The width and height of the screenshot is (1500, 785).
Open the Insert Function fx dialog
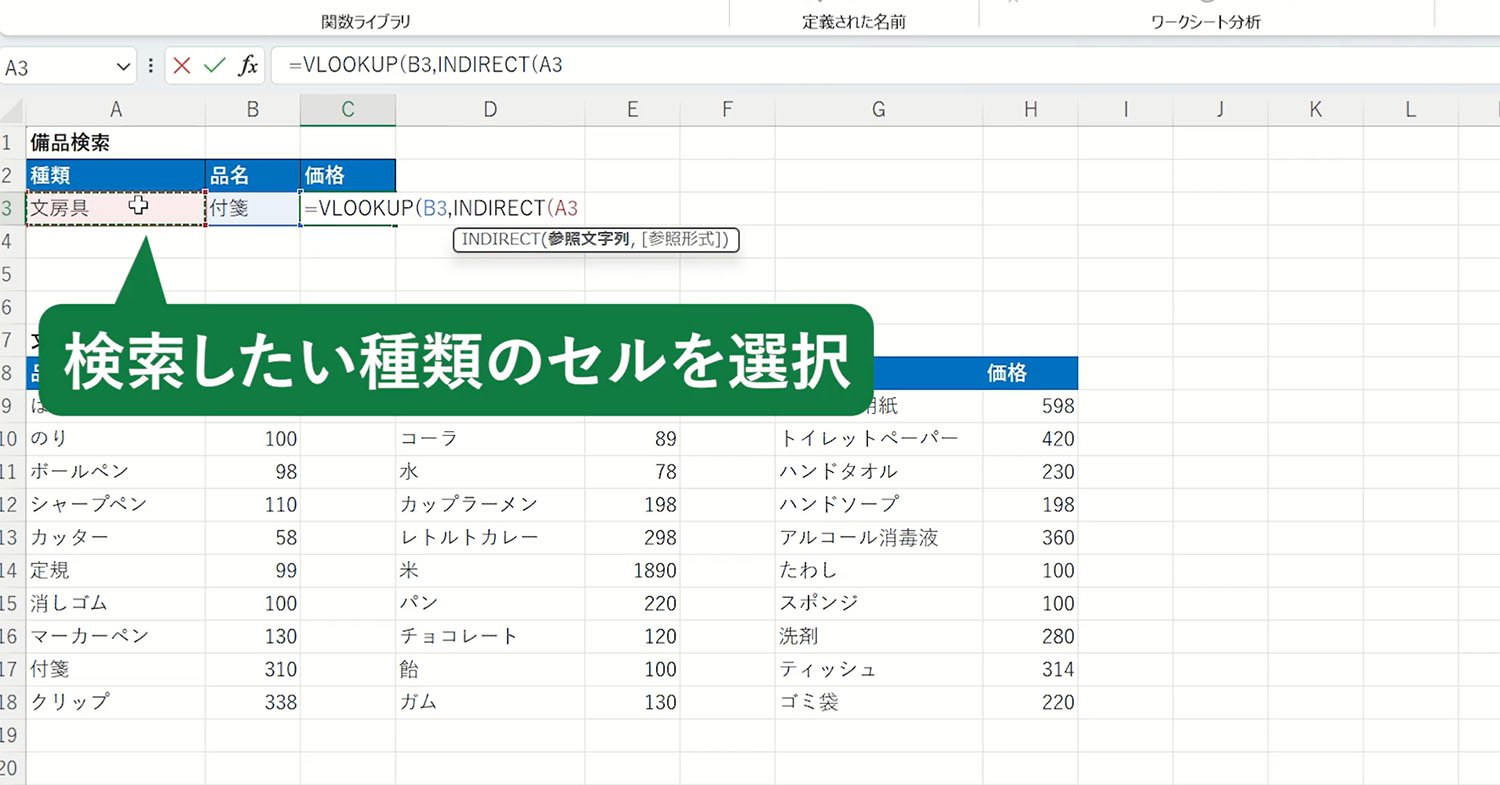point(247,67)
